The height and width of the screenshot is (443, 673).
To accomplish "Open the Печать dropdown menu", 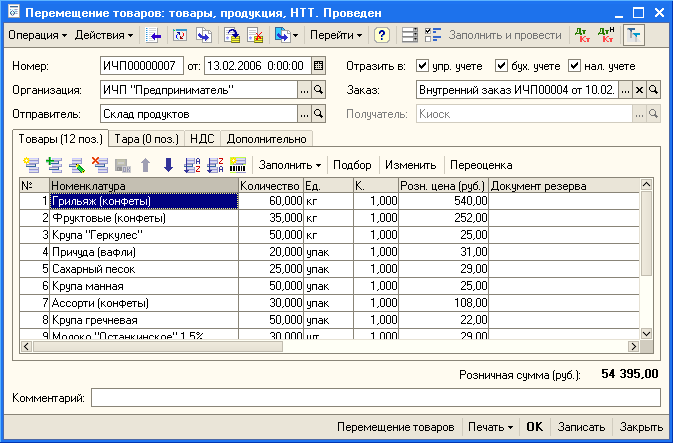I will coord(491,427).
